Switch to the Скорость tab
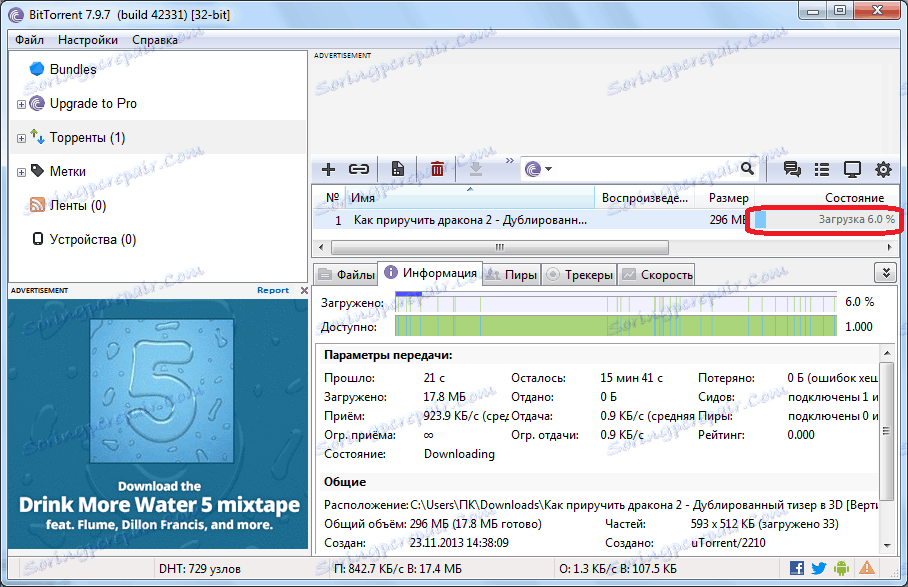Screen dimensions: 908x587 click(657, 274)
